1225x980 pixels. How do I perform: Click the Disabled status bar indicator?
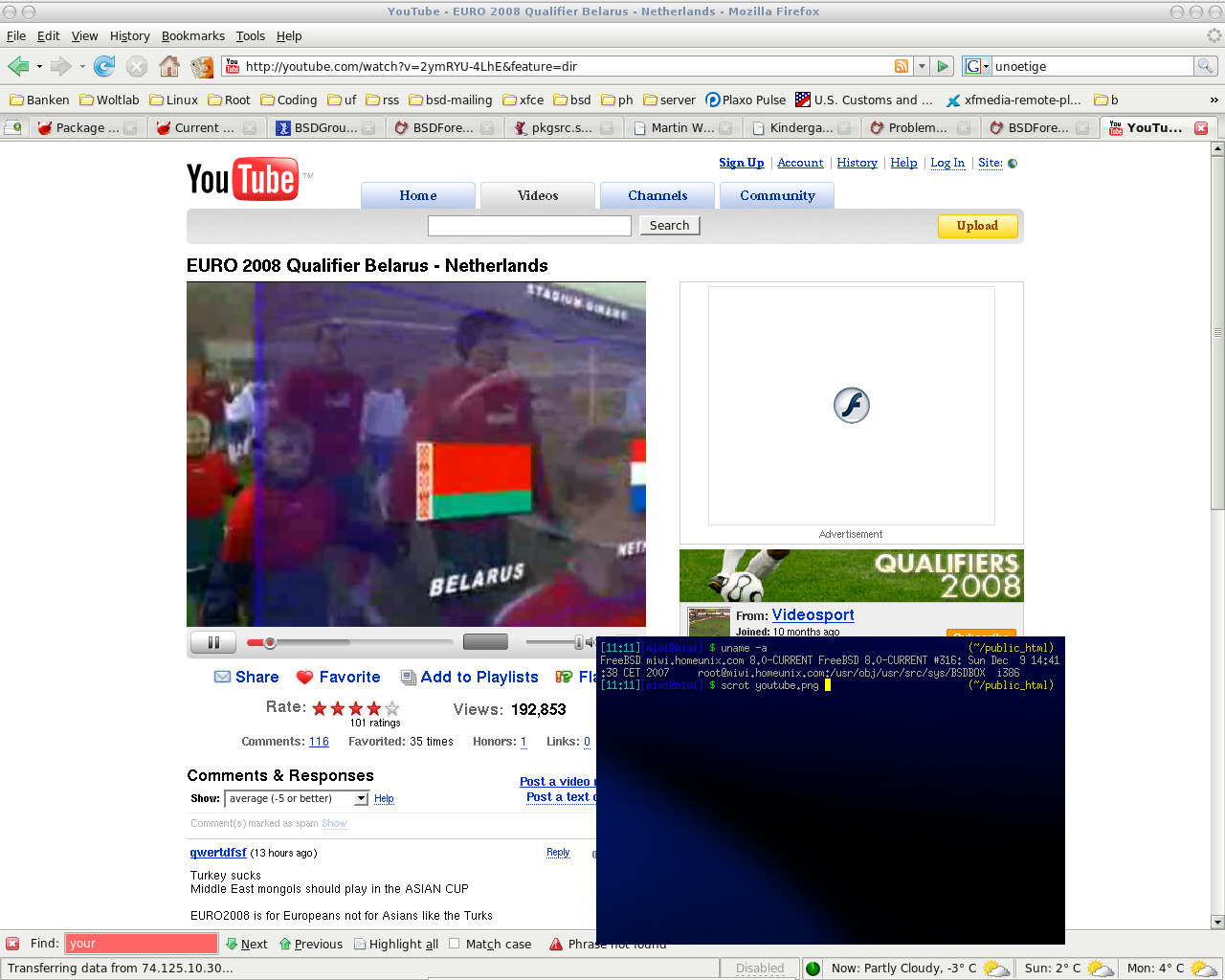tap(760, 969)
